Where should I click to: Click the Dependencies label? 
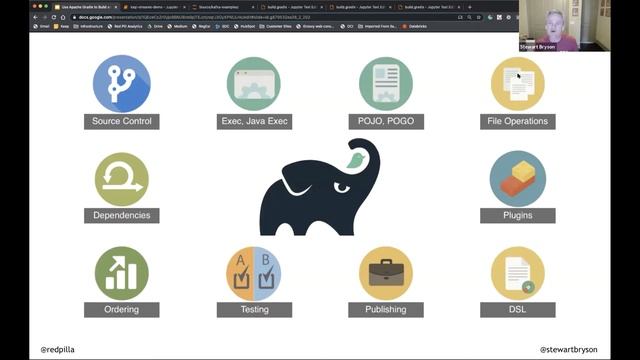122,216
